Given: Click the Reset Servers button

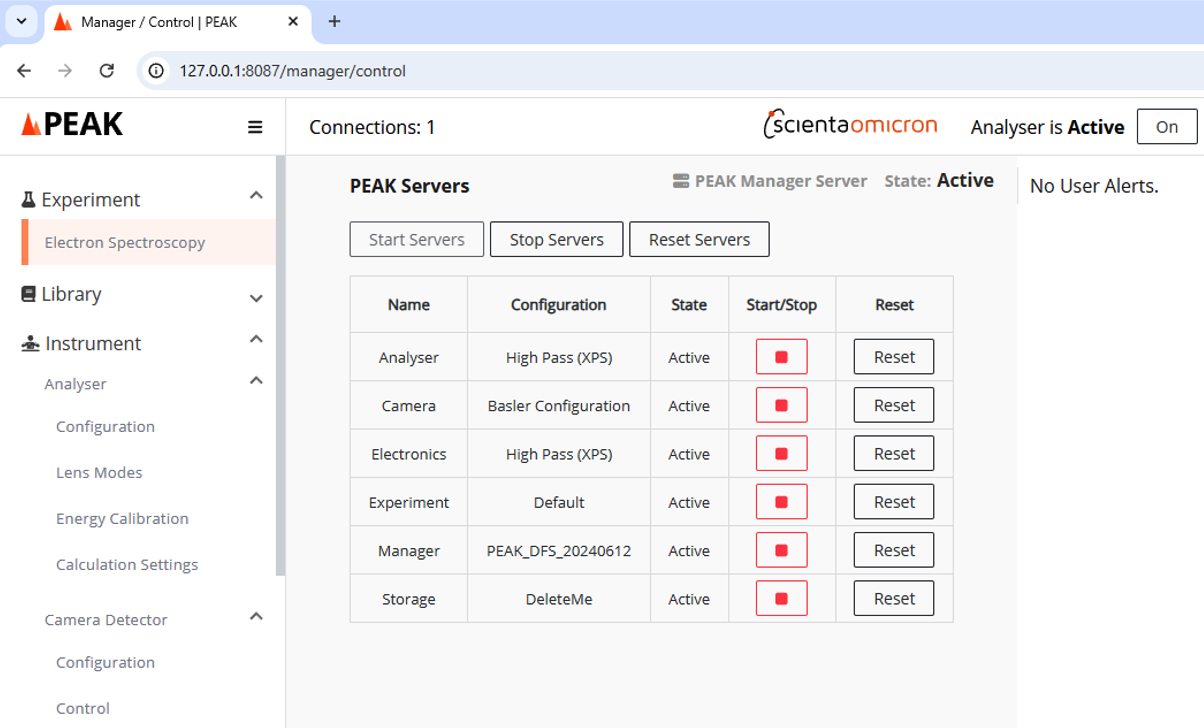Looking at the screenshot, I should 699,240.
